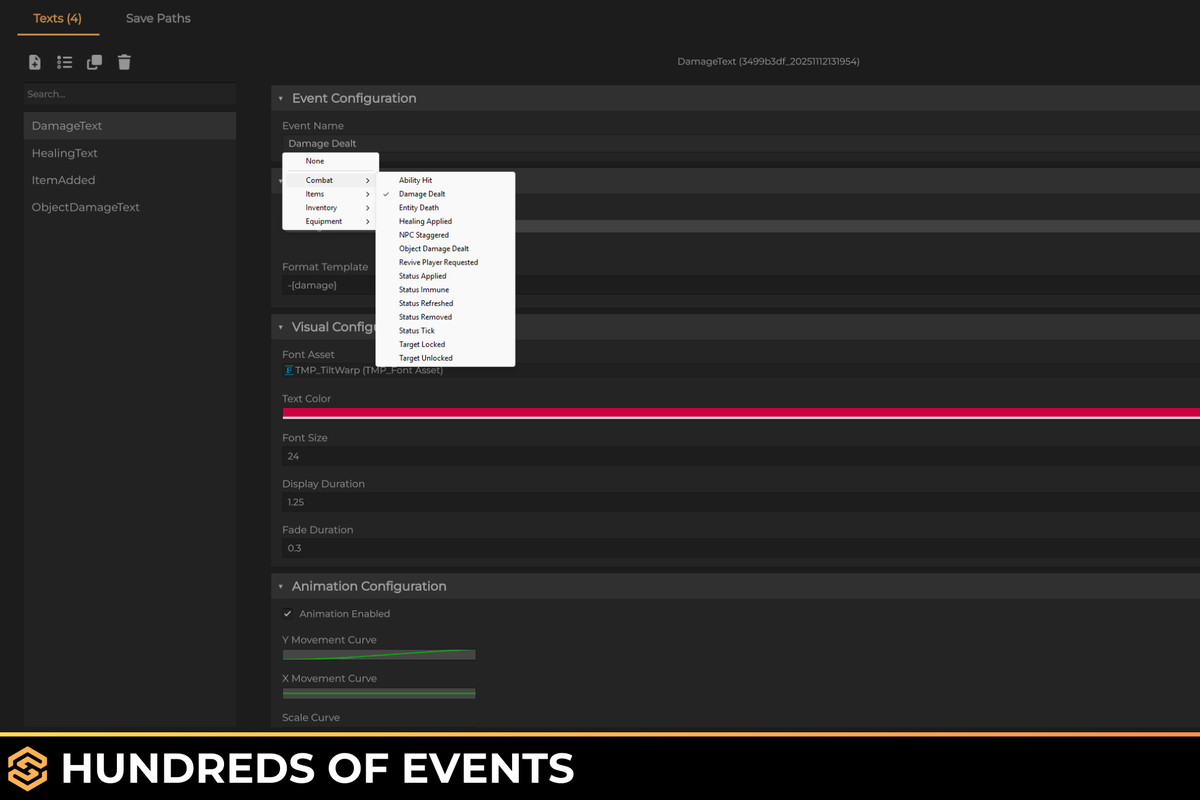Collapse the Animation Configuration section
This screenshot has width=1200, height=800.
pyautogui.click(x=278, y=586)
